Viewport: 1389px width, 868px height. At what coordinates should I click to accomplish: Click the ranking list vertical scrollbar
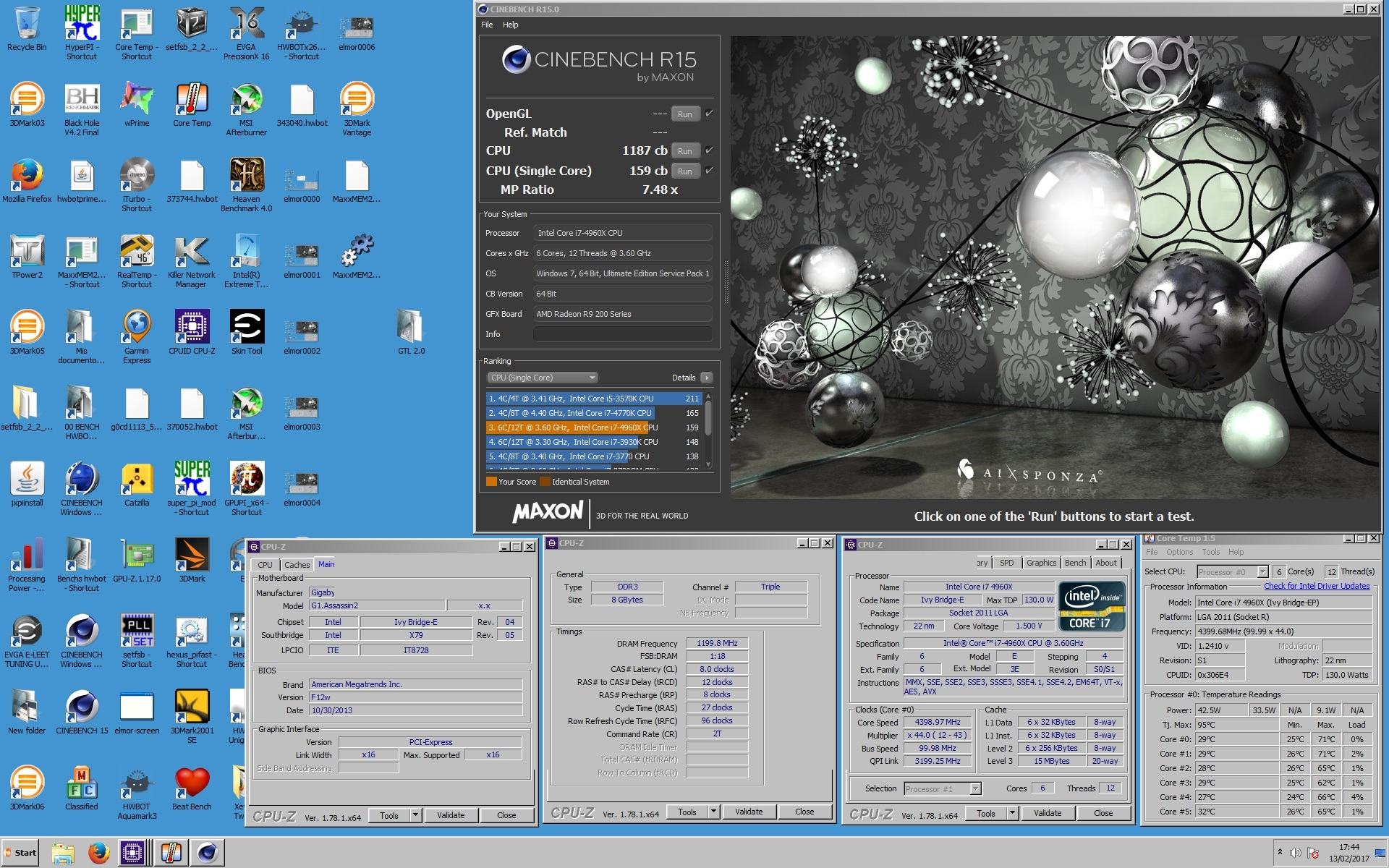point(708,420)
